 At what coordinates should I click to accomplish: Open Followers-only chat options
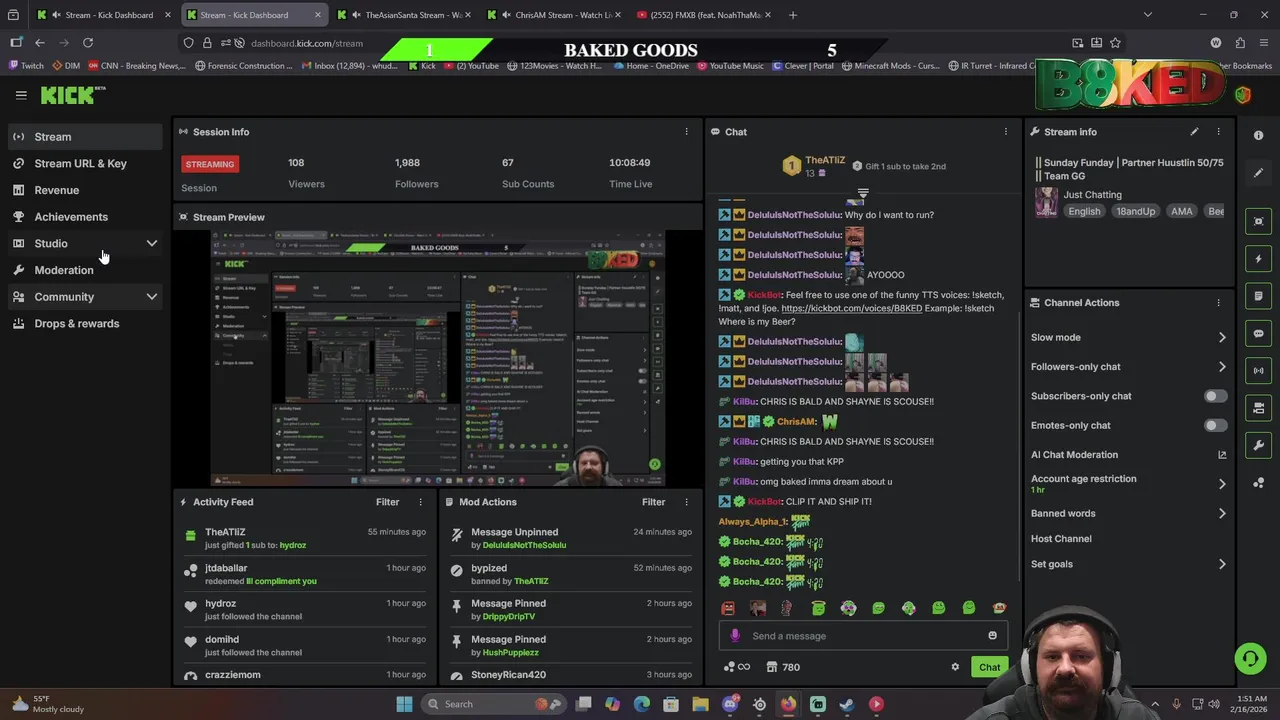[x=1128, y=367]
